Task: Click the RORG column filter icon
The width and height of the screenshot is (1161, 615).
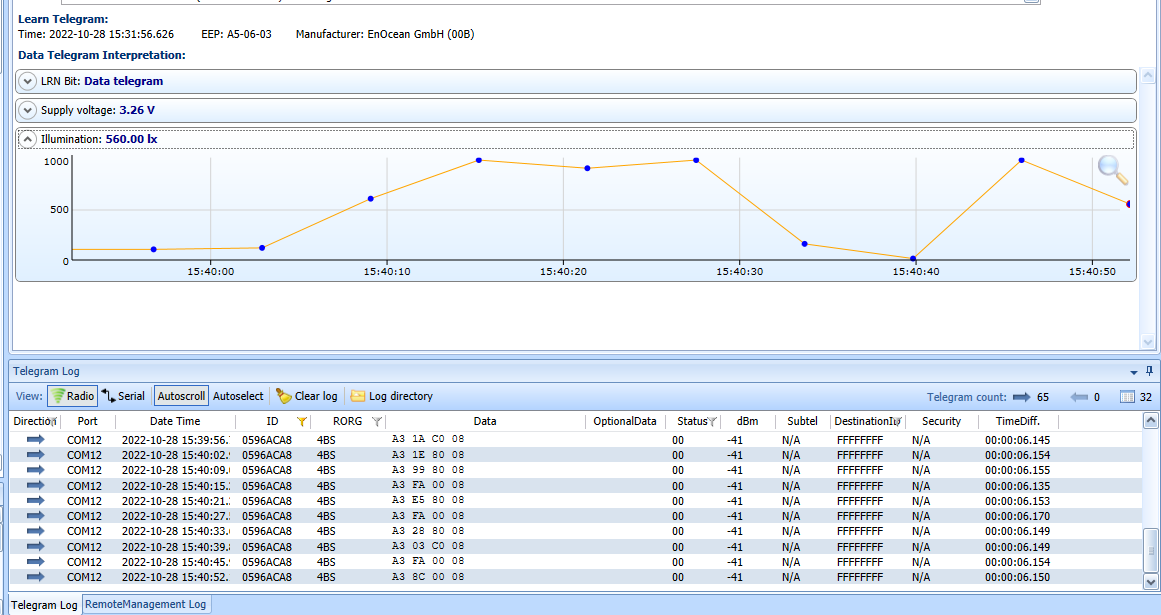Action: pos(376,422)
